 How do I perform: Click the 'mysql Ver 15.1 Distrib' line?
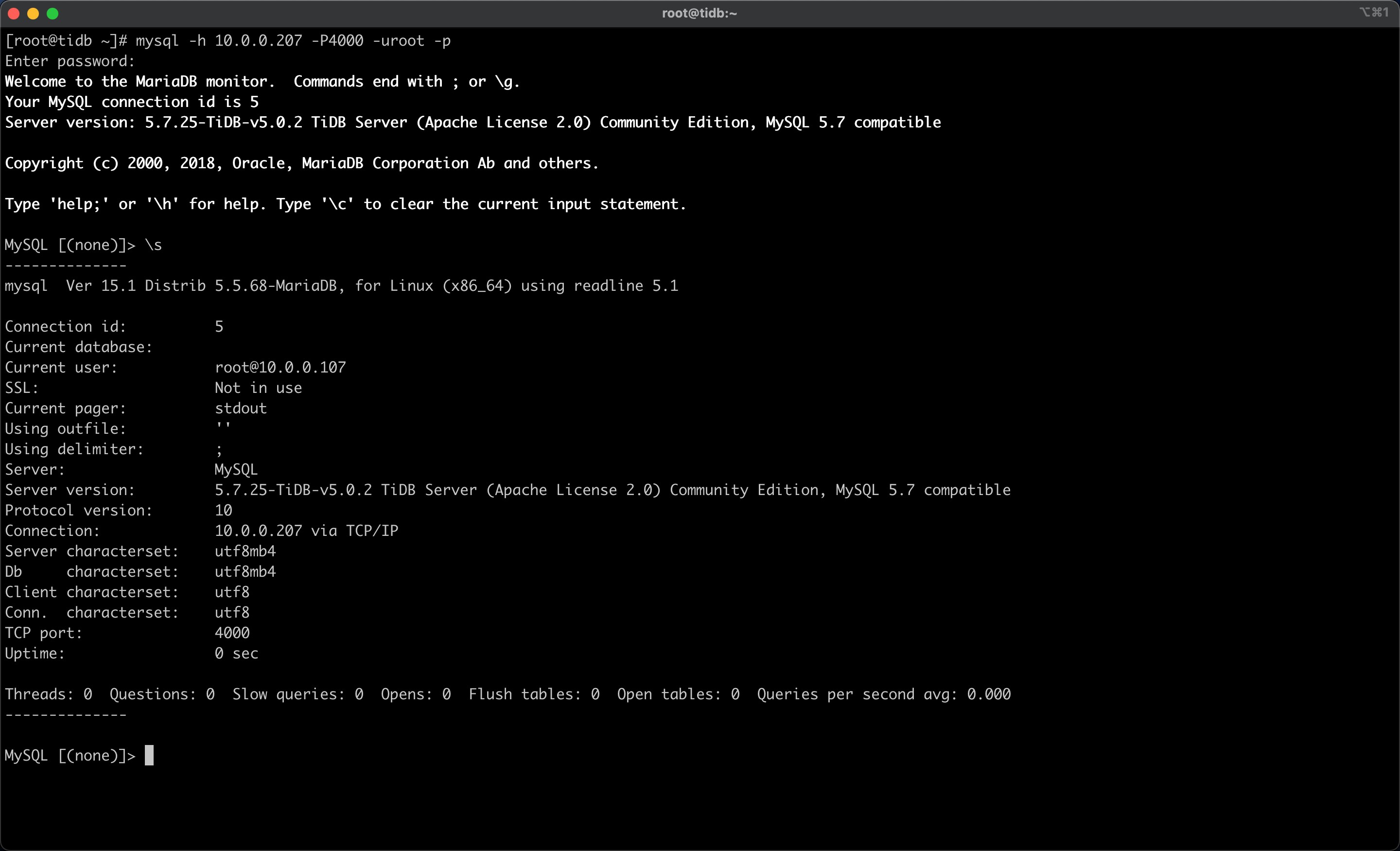[341, 286]
